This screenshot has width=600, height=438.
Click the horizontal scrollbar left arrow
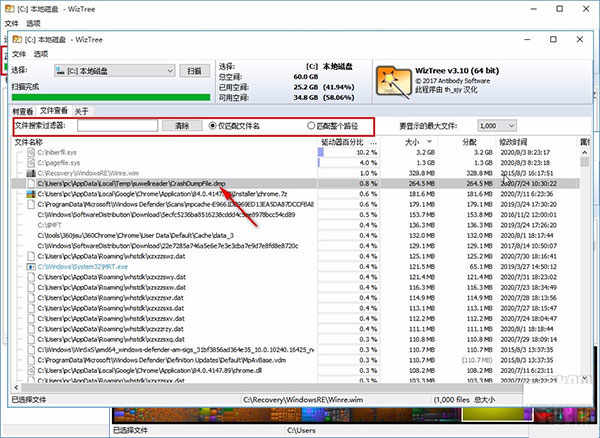click(x=16, y=387)
